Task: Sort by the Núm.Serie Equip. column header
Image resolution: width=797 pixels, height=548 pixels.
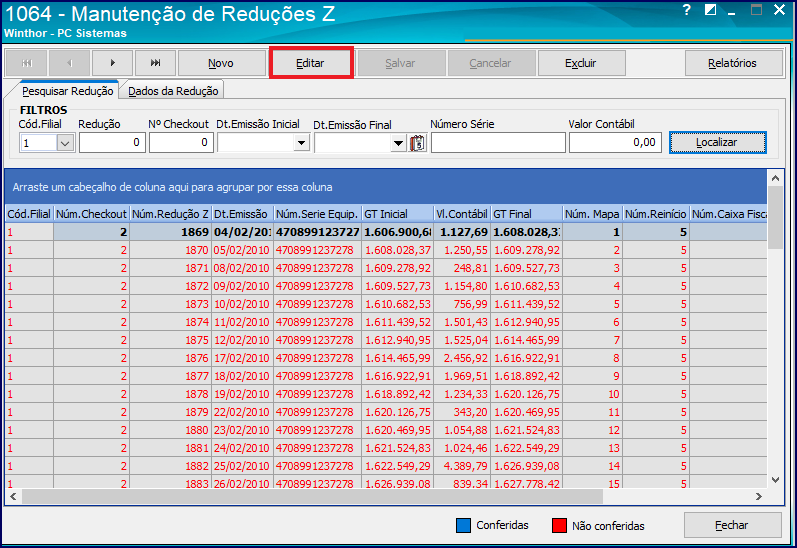Action: point(318,214)
